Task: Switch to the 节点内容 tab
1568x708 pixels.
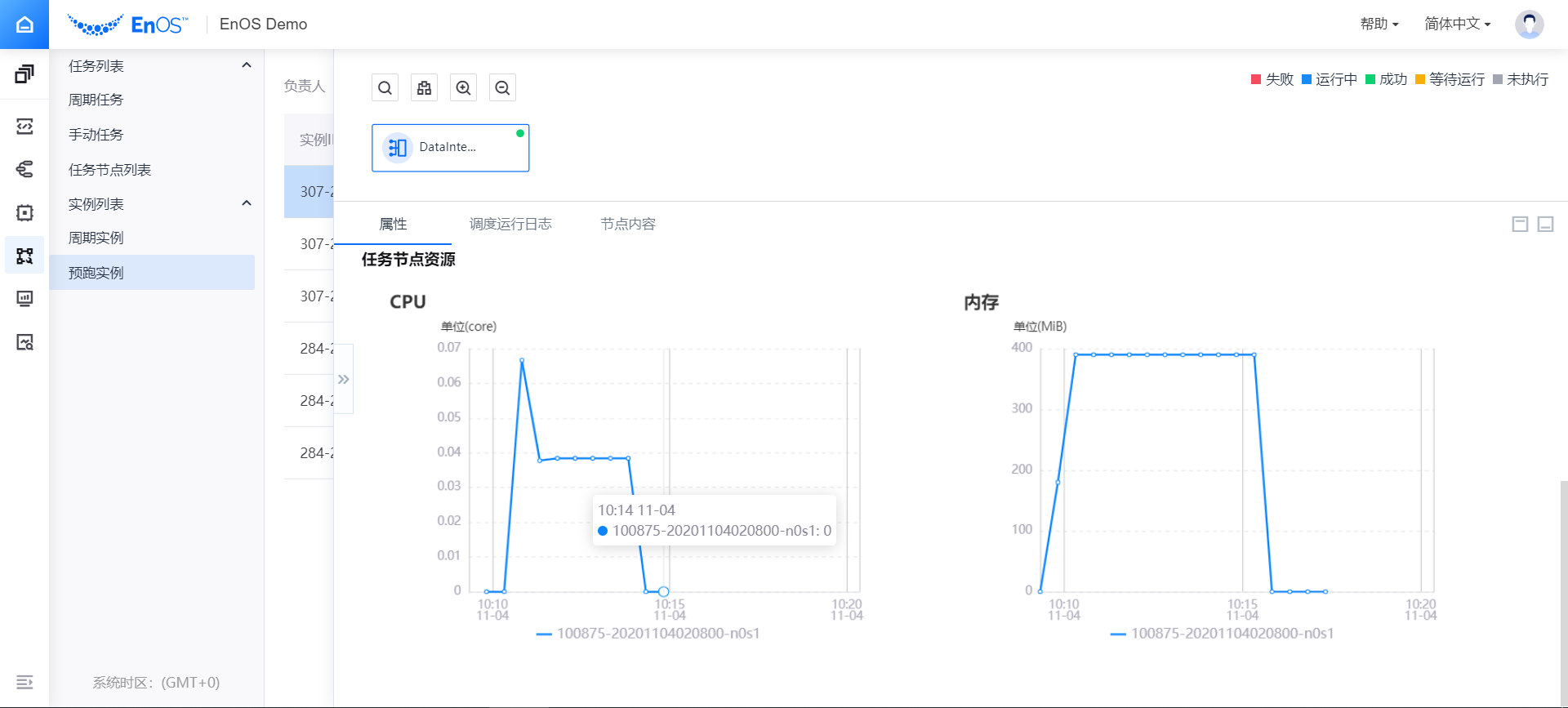Action: click(628, 224)
